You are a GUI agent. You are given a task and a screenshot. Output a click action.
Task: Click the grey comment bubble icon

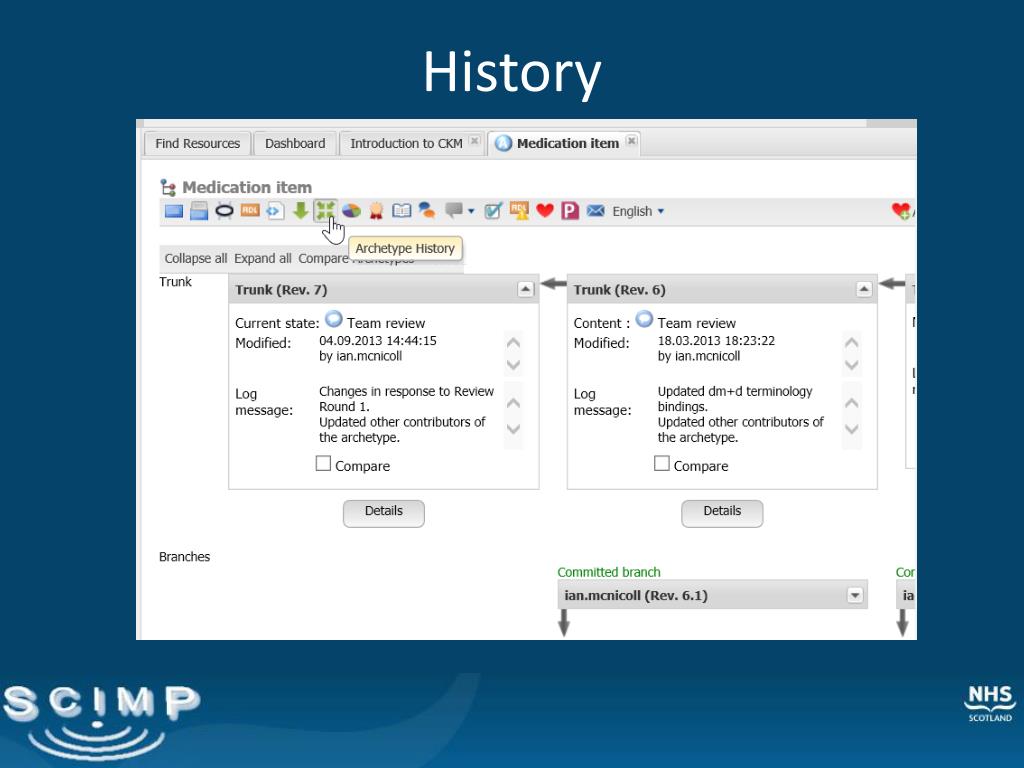(454, 211)
